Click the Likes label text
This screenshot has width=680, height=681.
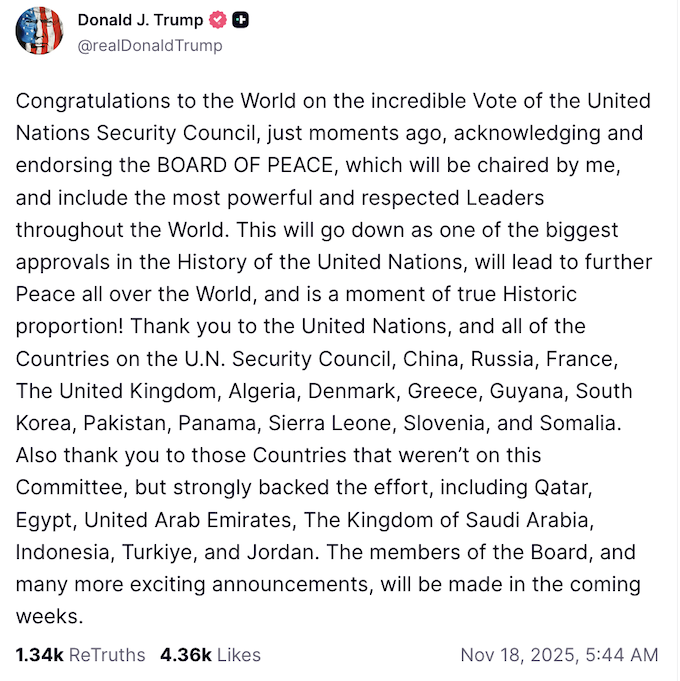coord(239,655)
